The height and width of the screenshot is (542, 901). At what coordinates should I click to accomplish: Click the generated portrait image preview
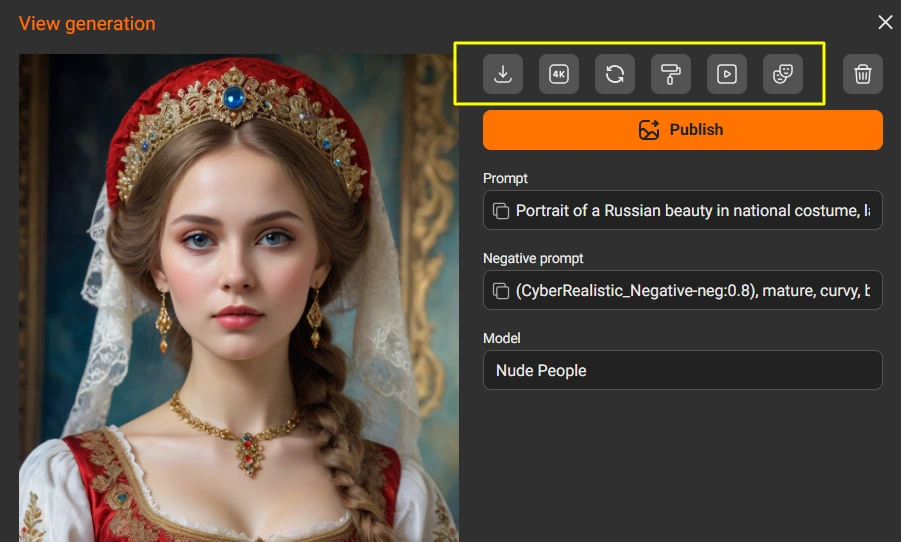[x=238, y=298]
